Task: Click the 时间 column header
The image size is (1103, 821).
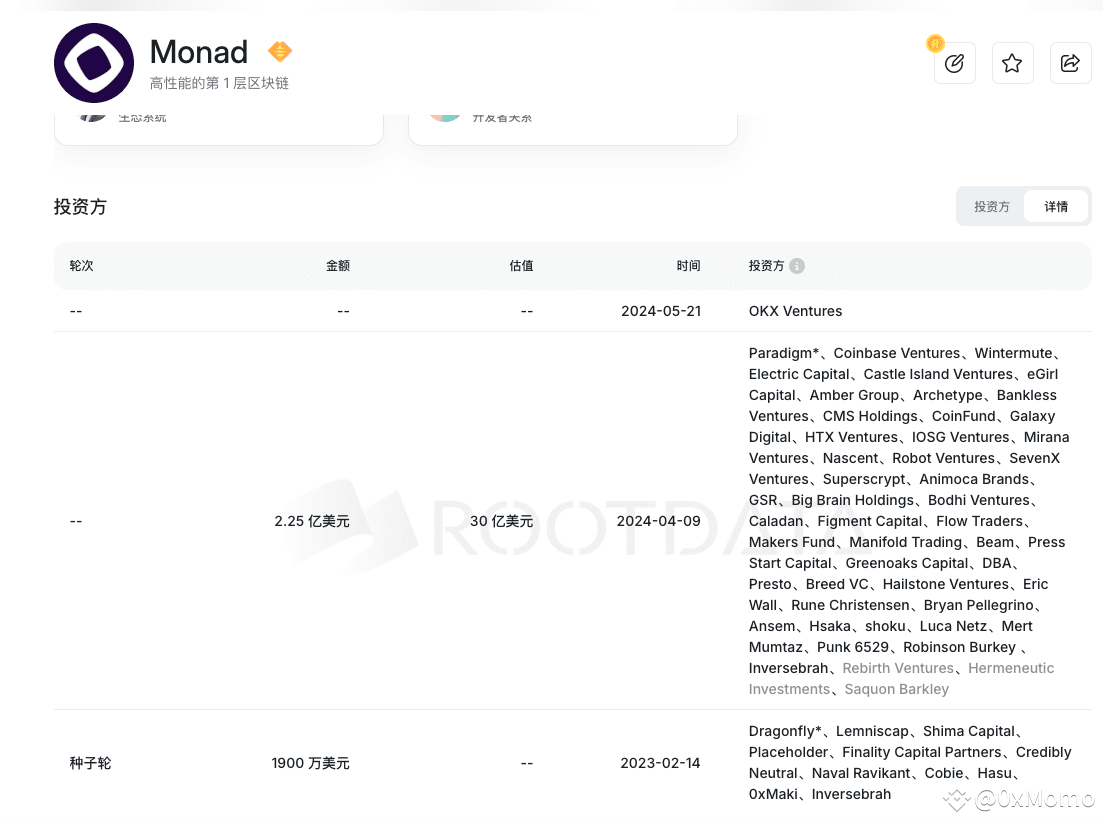Action: 688,266
